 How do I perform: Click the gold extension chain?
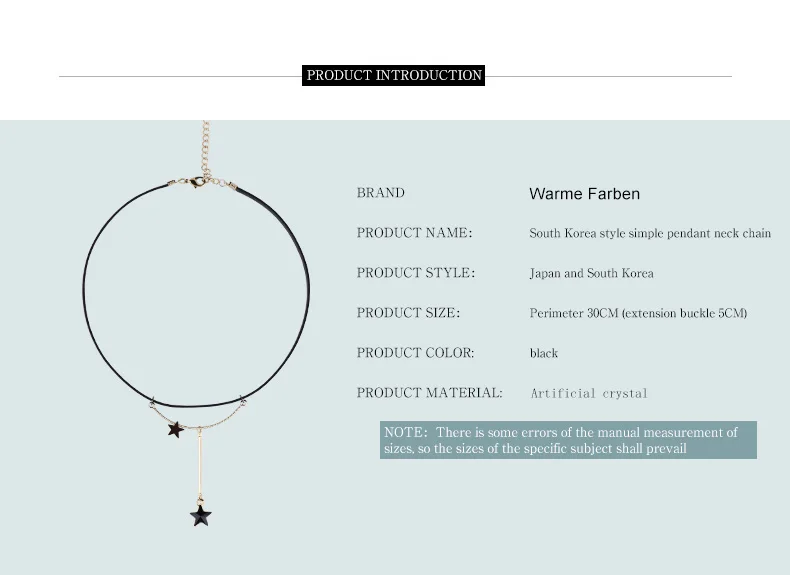pos(206,150)
